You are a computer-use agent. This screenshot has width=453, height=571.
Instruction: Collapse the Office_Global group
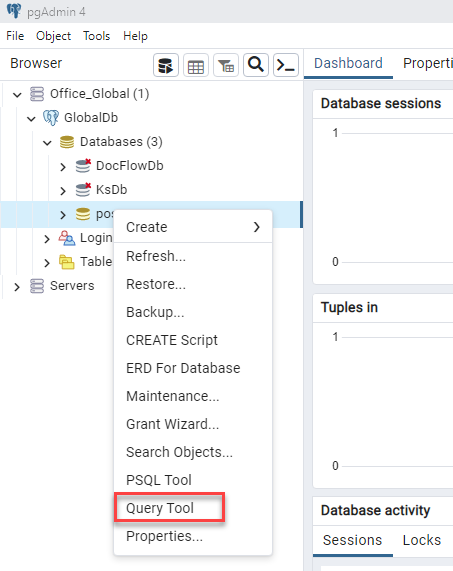[17, 95]
